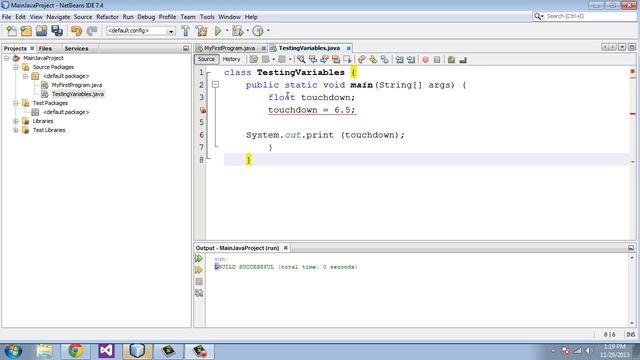
Task: Open the Run Project dropdown arrow
Action: (x=227, y=31)
